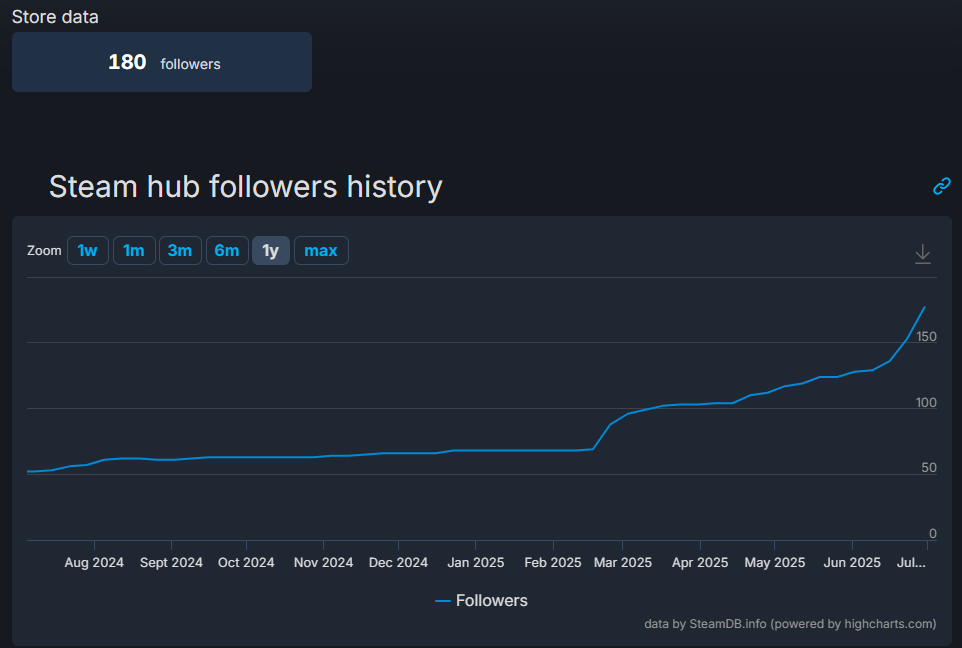The height and width of the screenshot is (648, 962).
Task: Select the active 1y zoom range
Action: [x=271, y=250]
